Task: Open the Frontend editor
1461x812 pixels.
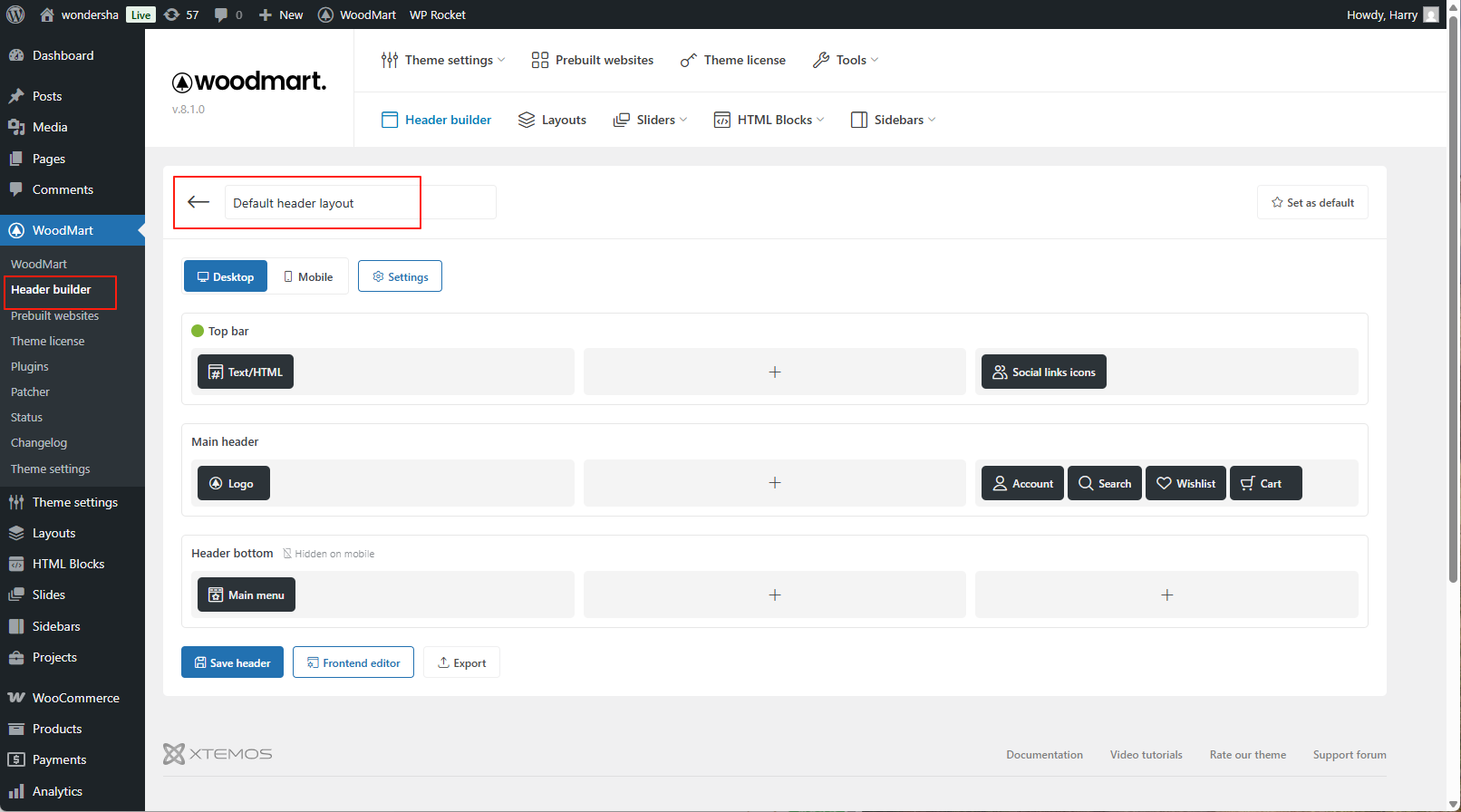Action: (x=353, y=662)
